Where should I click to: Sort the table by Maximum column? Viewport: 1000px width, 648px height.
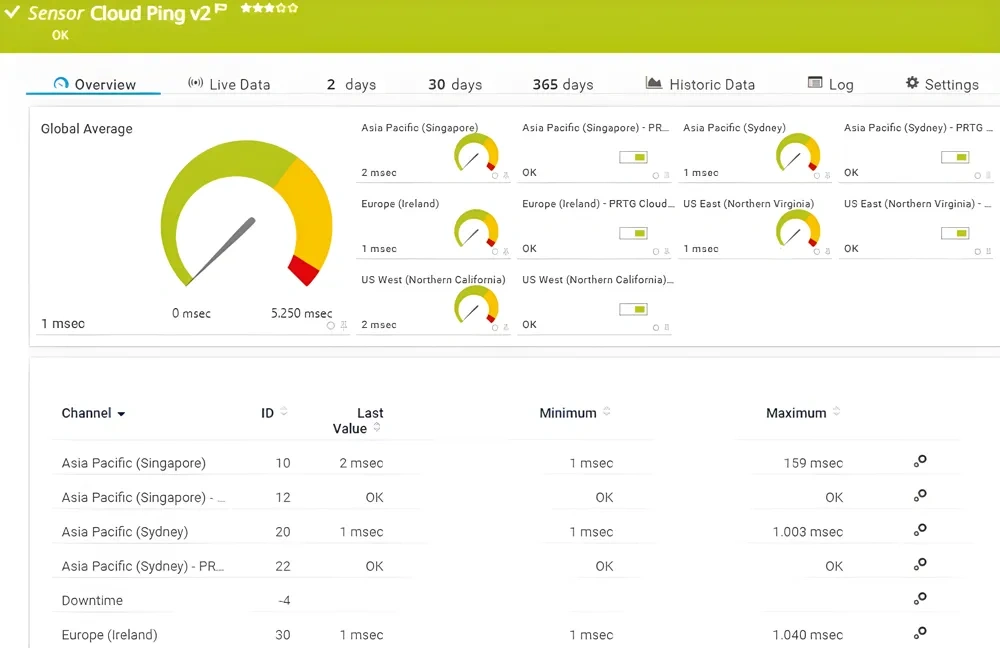point(836,412)
